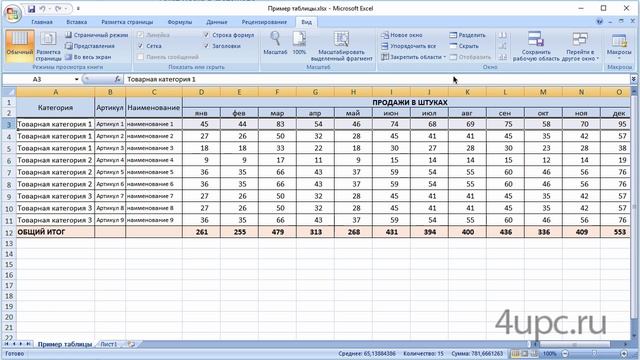Redo action in Quick Access toolbar
This screenshot has height=360, width=640.
tap(58, 9)
